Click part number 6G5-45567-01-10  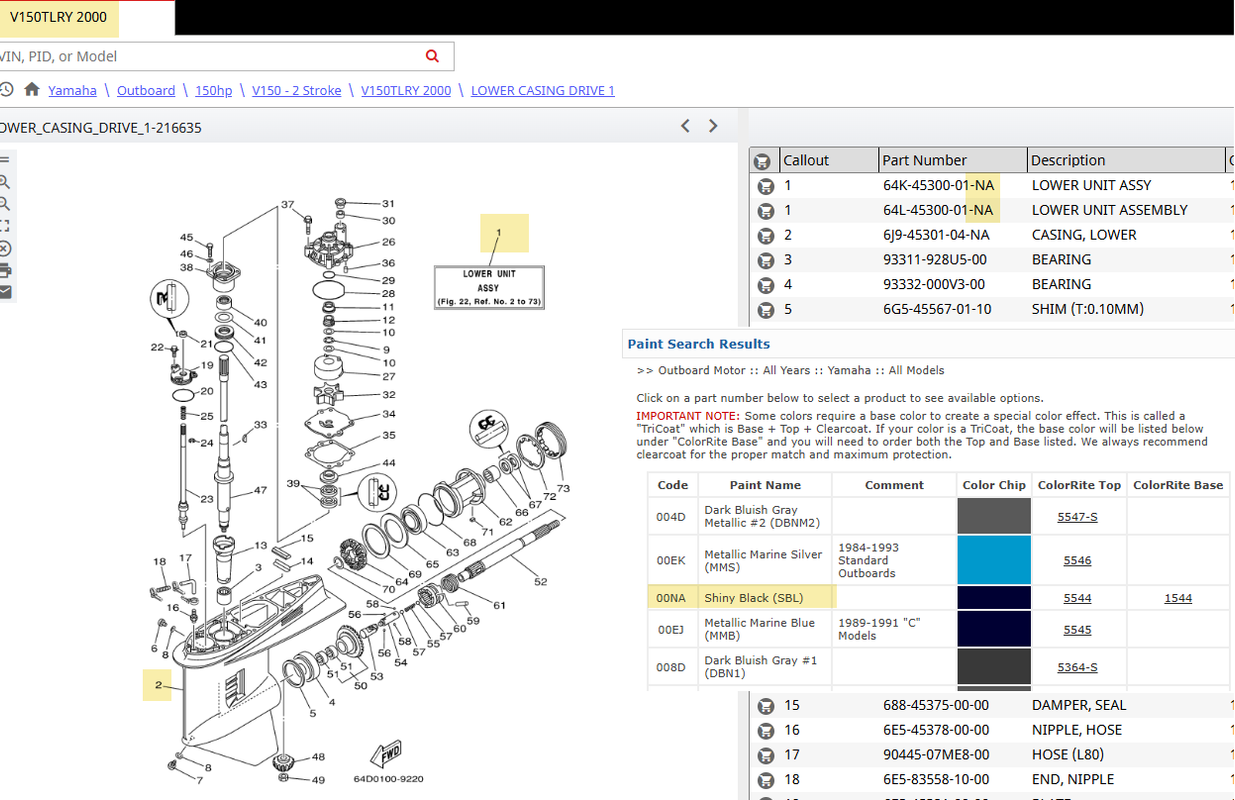(x=937, y=310)
